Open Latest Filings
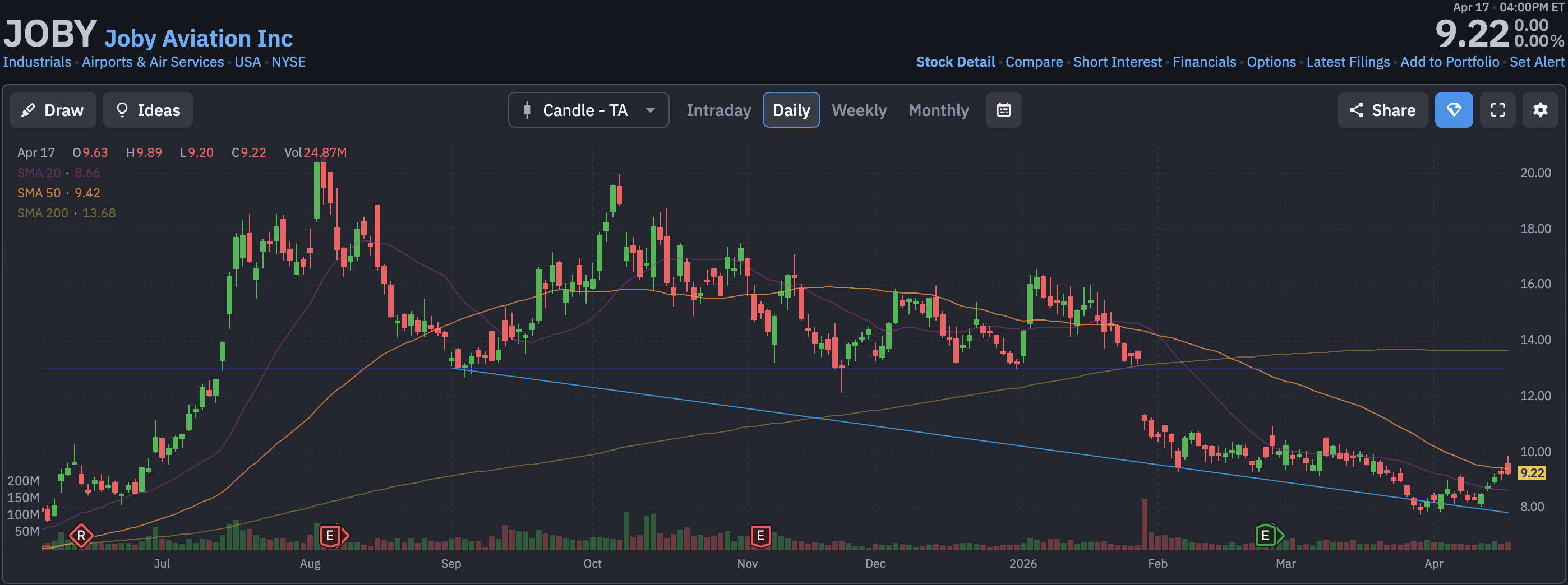This screenshot has width=1568, height=585. pyautogui.click(x=1348, y=62)
